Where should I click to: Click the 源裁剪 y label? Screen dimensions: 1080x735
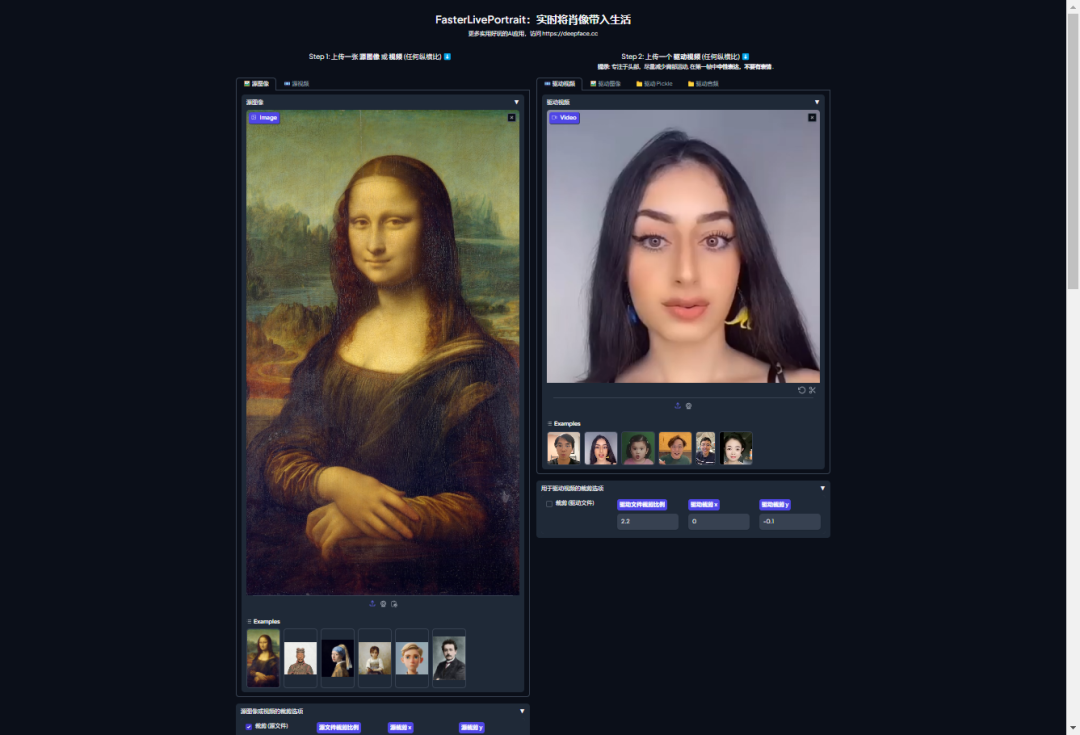[472, 727]
